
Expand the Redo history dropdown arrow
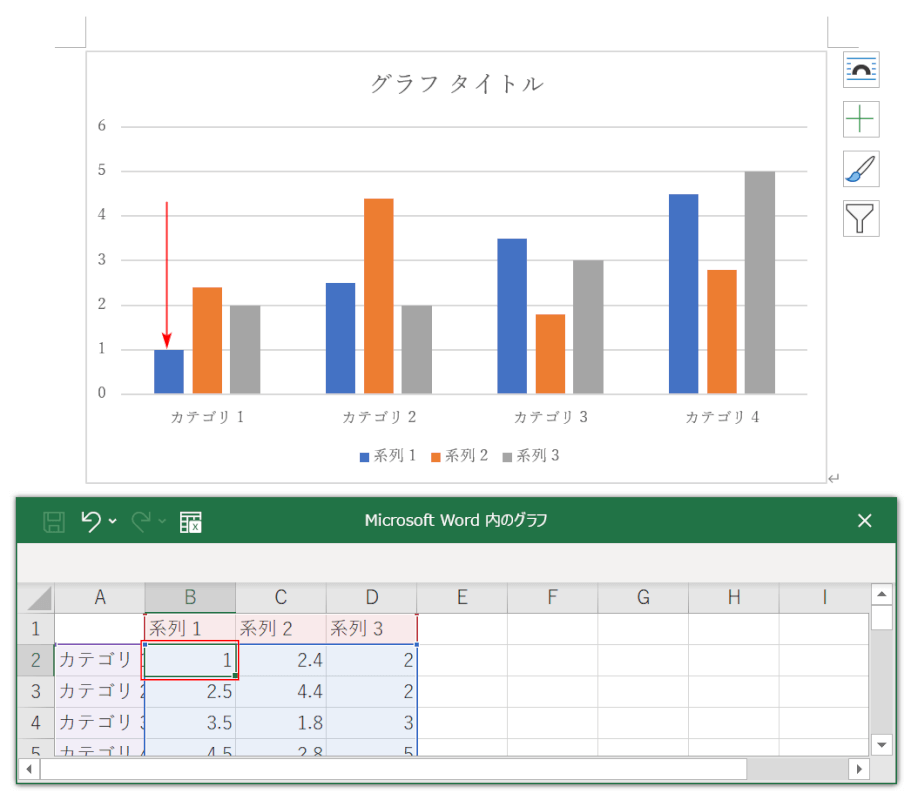point(163,522)
